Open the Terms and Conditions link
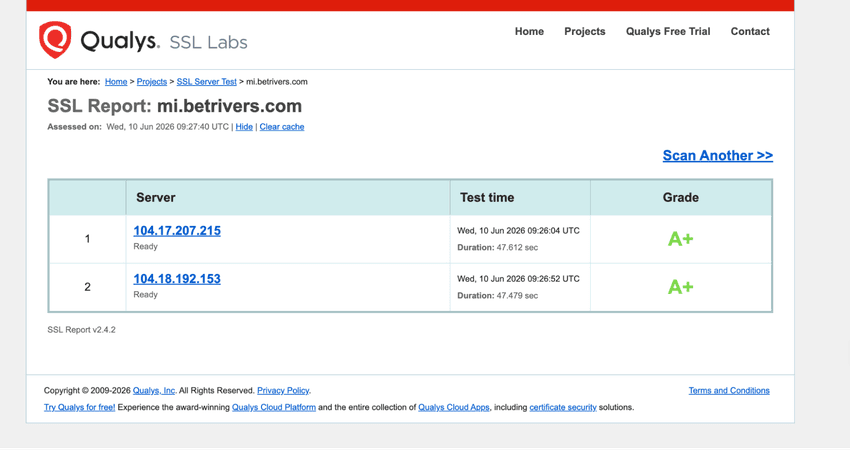This screenshot has height=450, width=850. coord(729,391)
